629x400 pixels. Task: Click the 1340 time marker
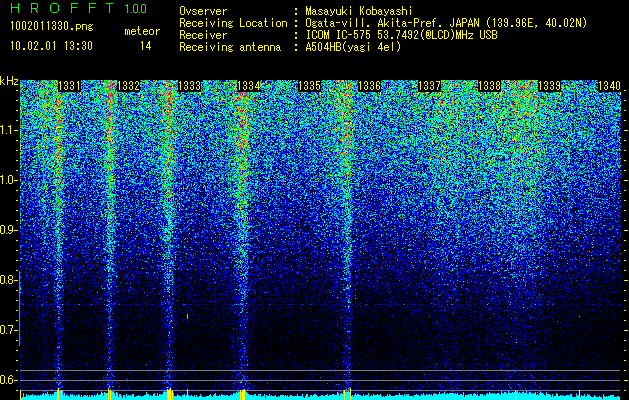(x=609, y=86)
